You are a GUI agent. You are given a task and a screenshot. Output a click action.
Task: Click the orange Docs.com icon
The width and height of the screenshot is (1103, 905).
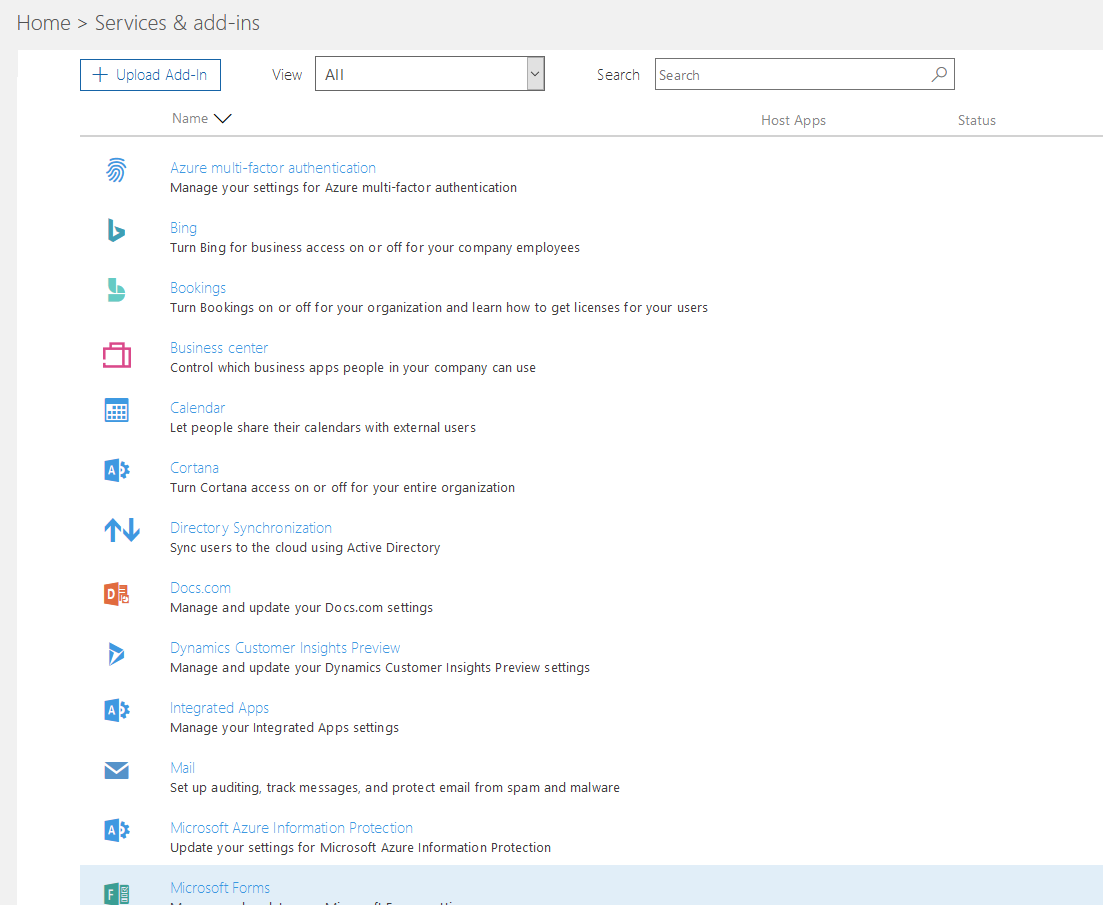pyautogui.click(x=117, y=594)
